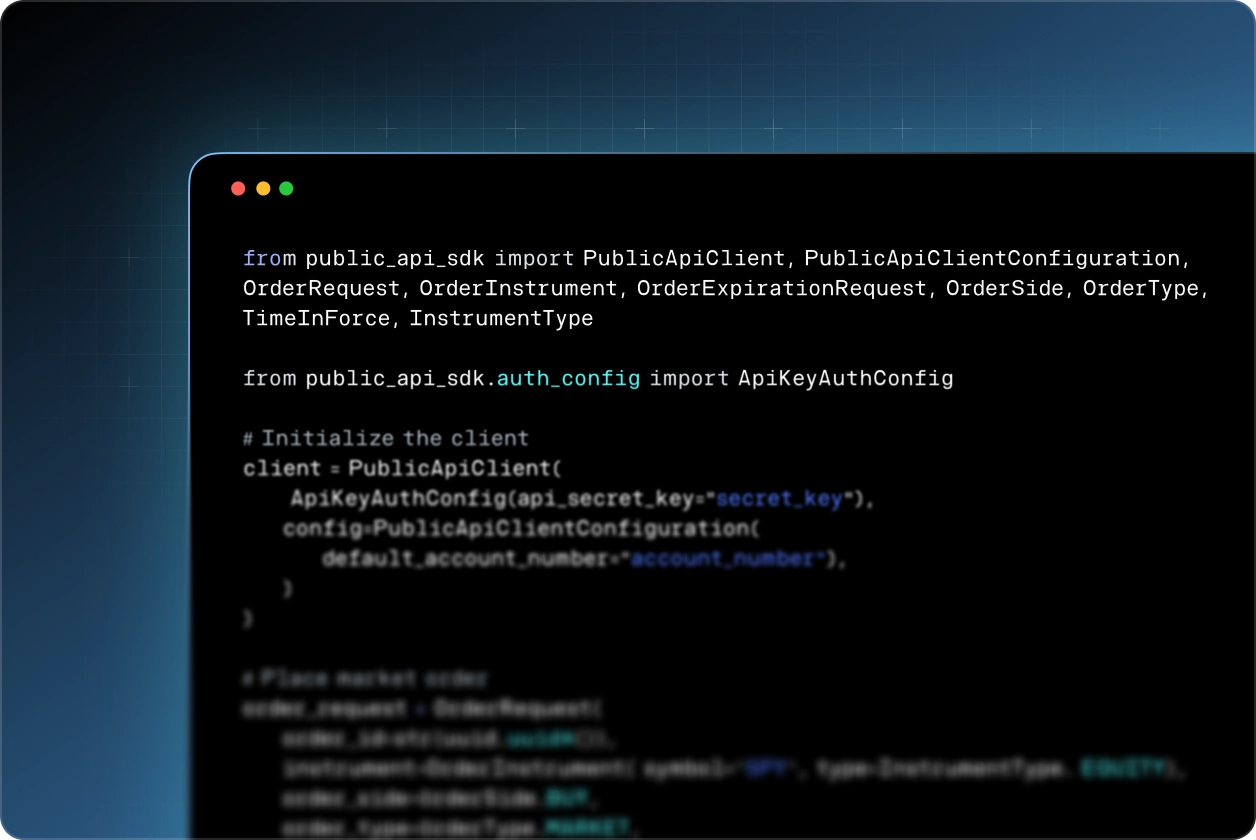
Task: Click the blue secret_key string value
Action: click(780, 499)
